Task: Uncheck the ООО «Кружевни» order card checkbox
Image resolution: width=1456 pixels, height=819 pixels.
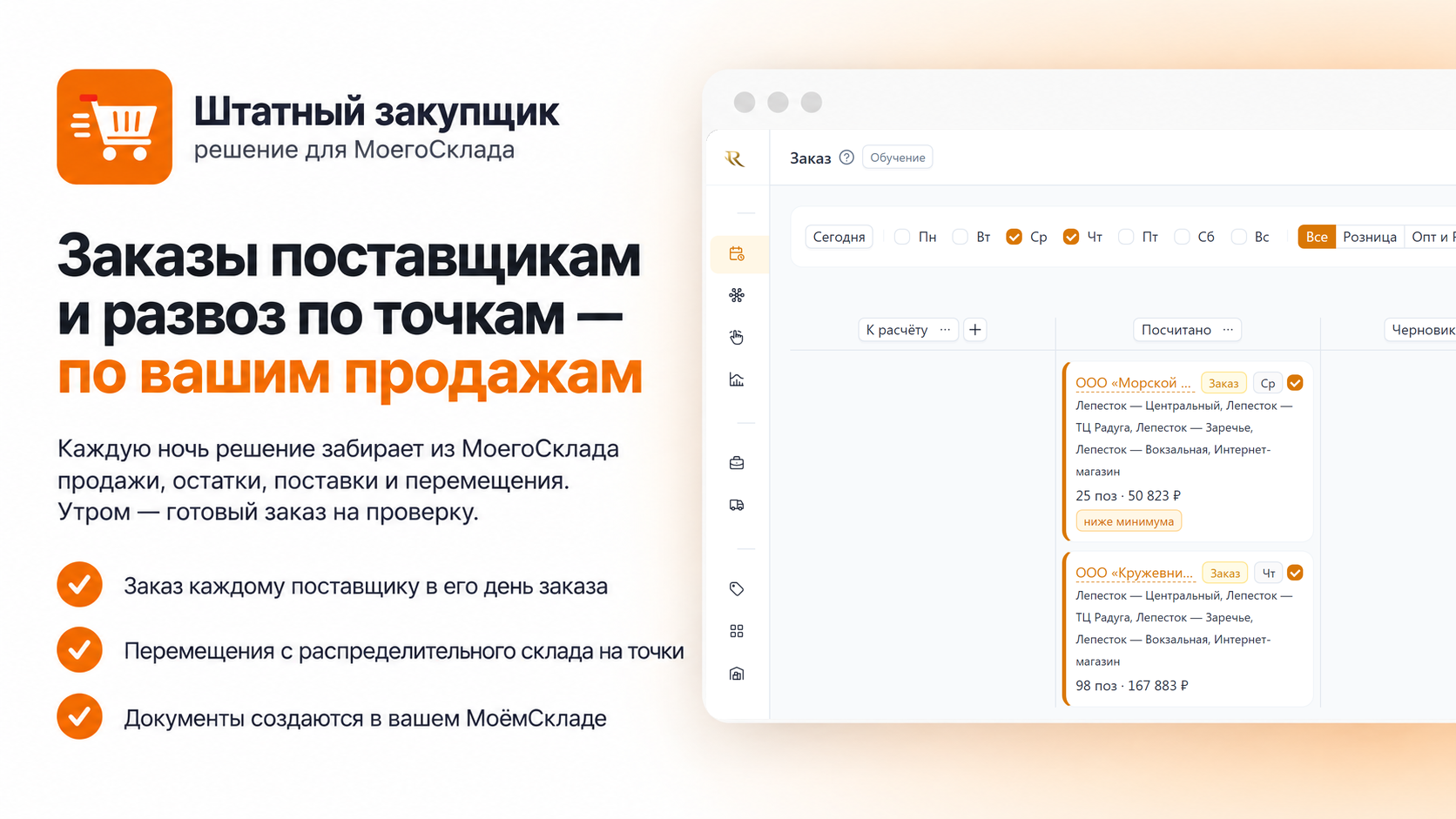Action: tap(1295, 573)
